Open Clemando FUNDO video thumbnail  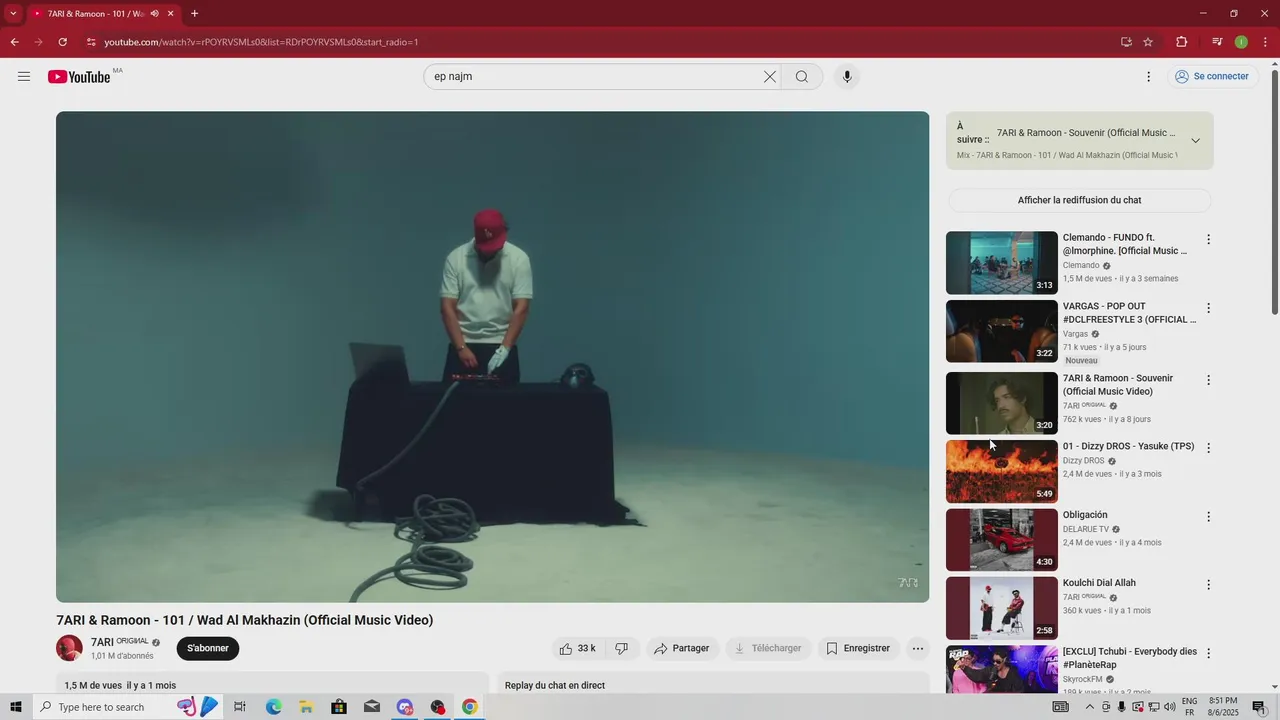click(1001, 263)
